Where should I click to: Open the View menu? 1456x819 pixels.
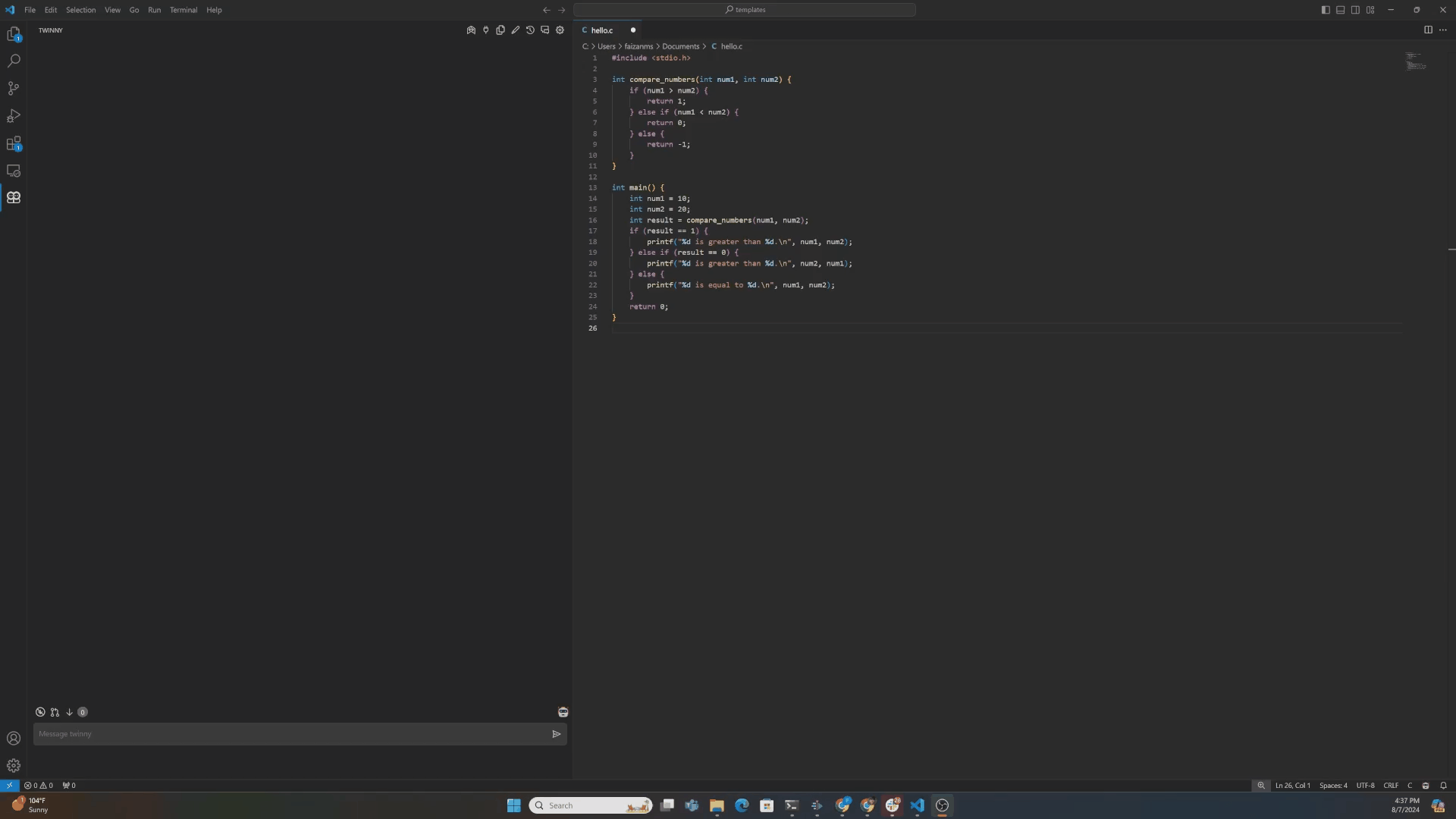[112, 10]
